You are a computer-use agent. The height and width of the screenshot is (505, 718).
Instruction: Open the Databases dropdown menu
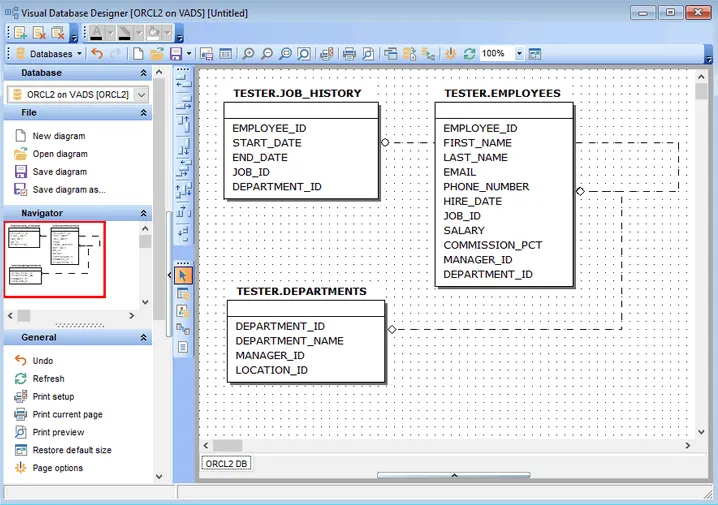pyautogui.click(x=49, y=53)
